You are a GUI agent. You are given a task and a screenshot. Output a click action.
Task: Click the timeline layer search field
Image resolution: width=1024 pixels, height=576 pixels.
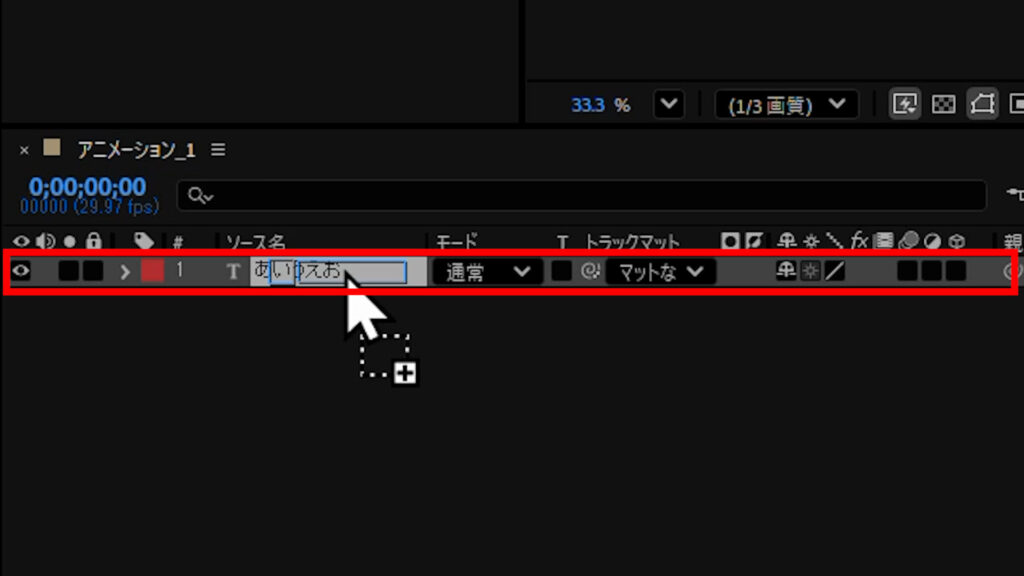click(x=581, y=195)
